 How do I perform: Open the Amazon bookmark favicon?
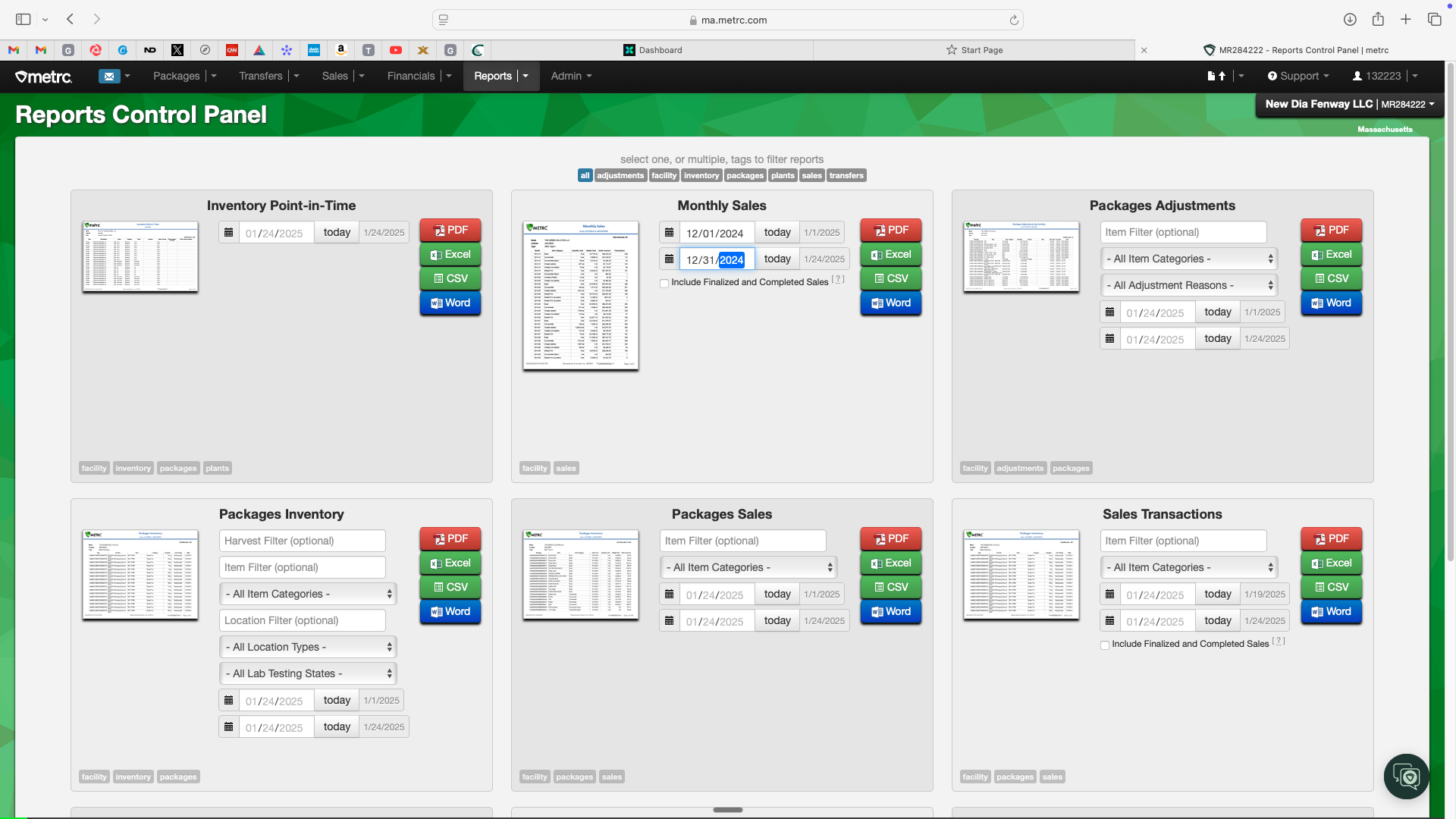pos(341,50)
